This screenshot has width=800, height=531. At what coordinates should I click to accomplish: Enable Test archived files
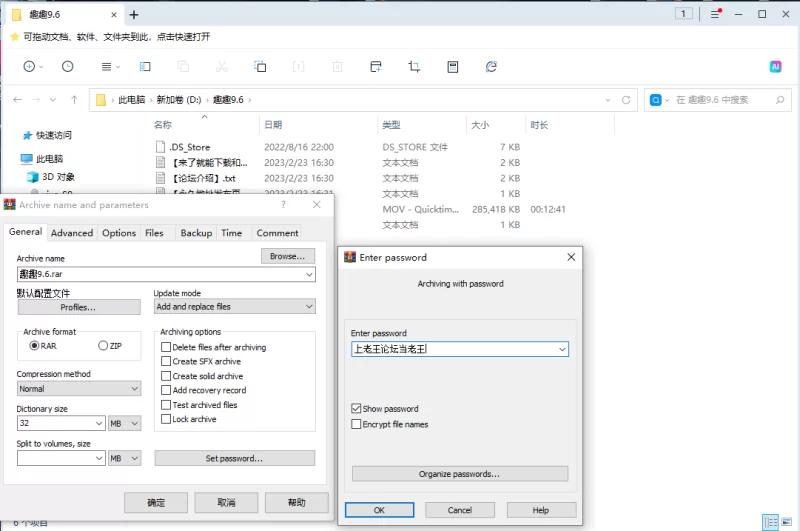(x=166, y=405)
